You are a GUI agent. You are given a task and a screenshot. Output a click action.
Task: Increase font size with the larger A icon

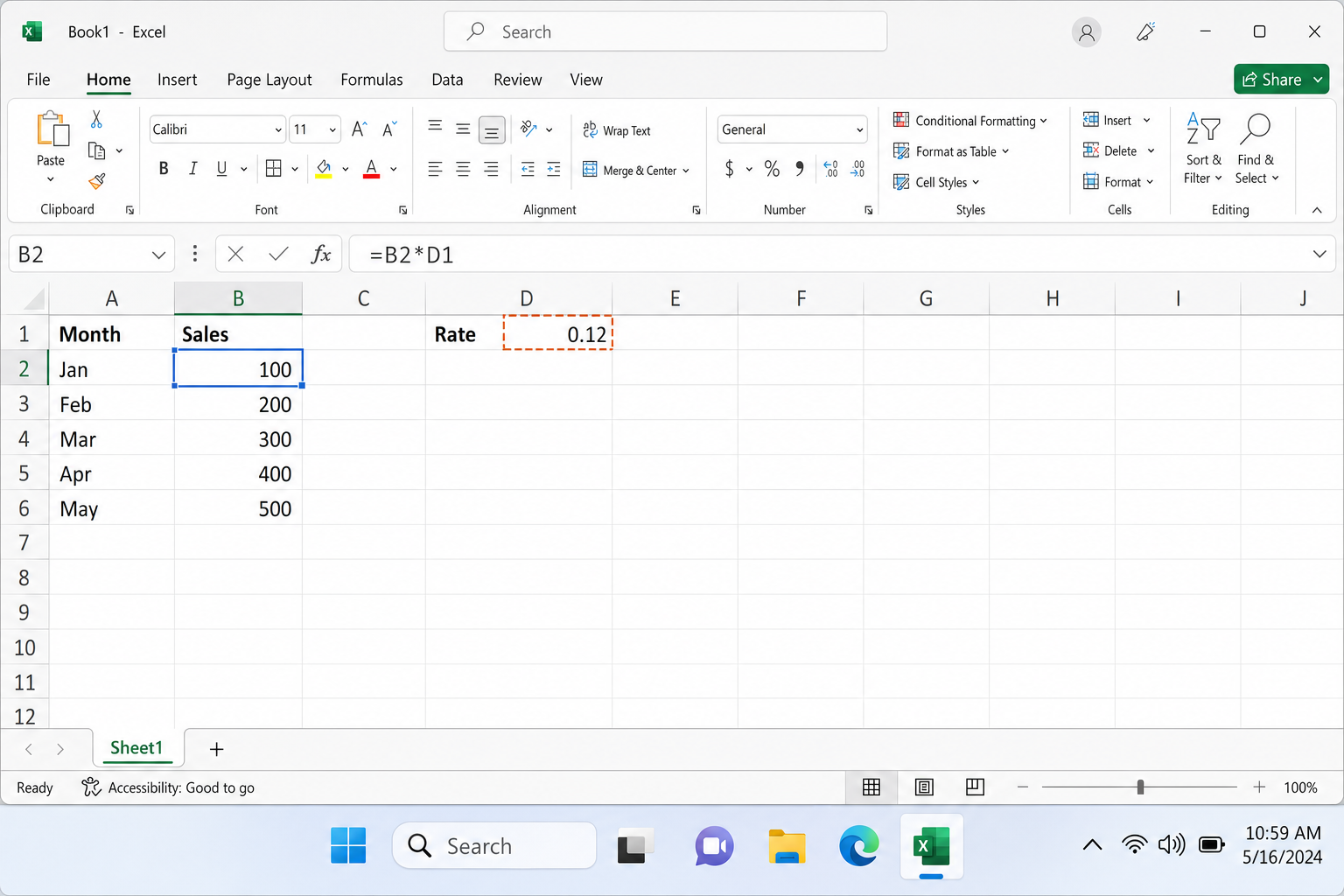pos(359,129)
